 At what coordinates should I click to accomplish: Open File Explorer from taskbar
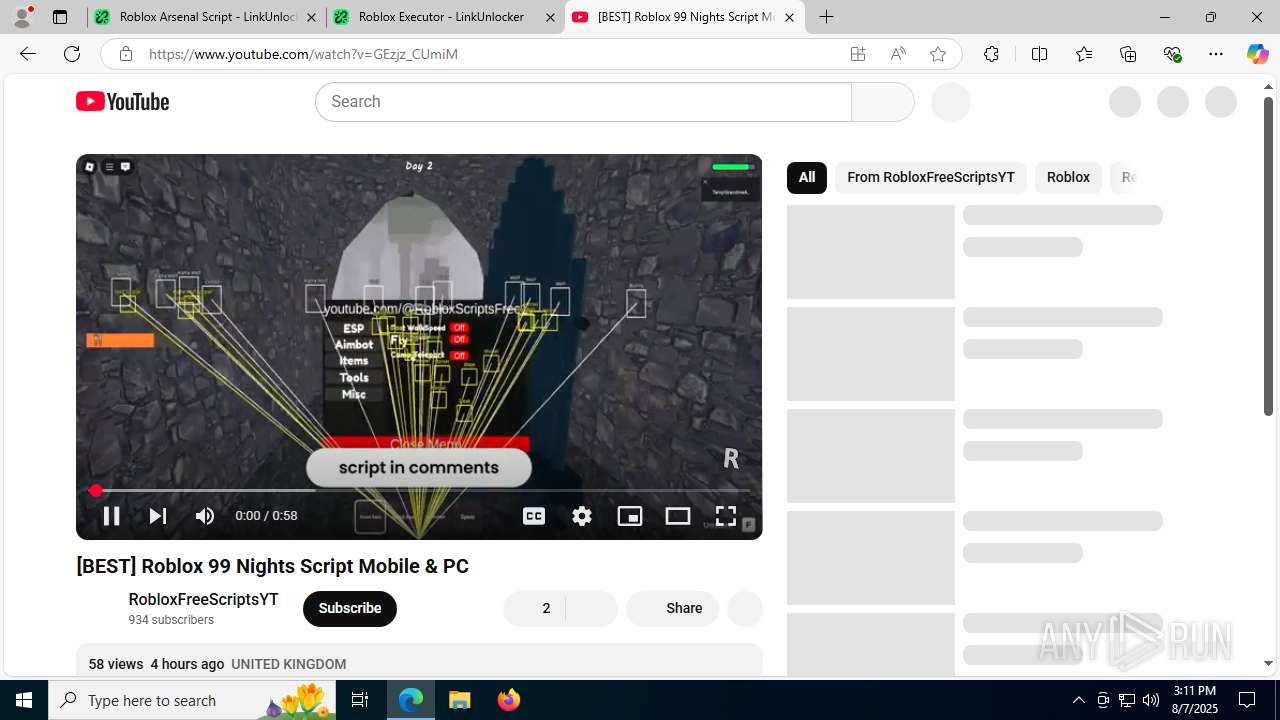click(459, 700)
